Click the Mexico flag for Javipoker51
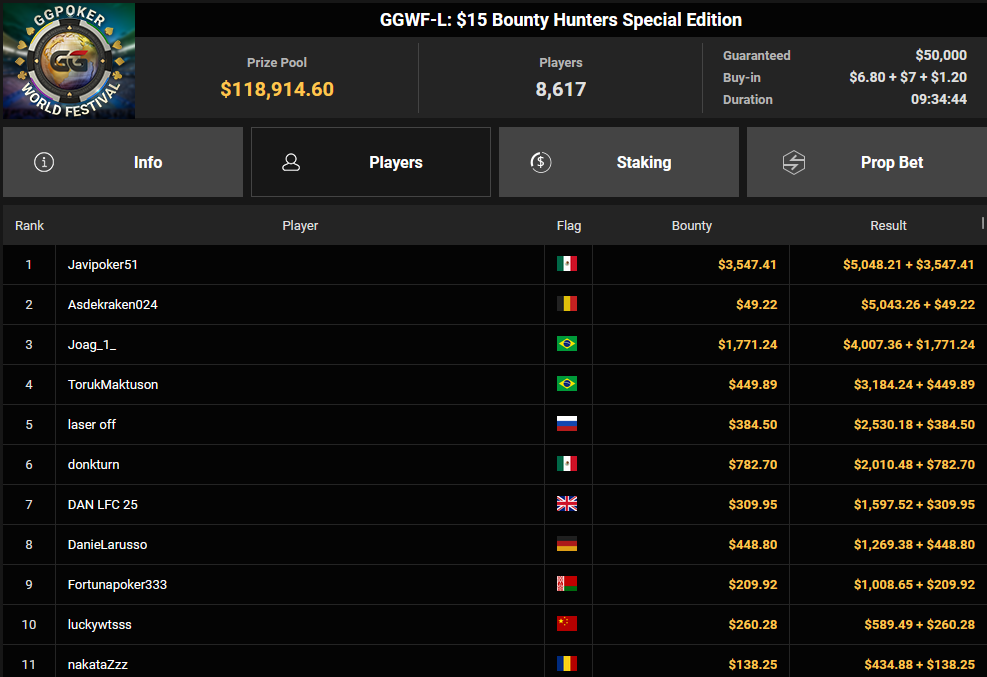 tap(567, 264)
